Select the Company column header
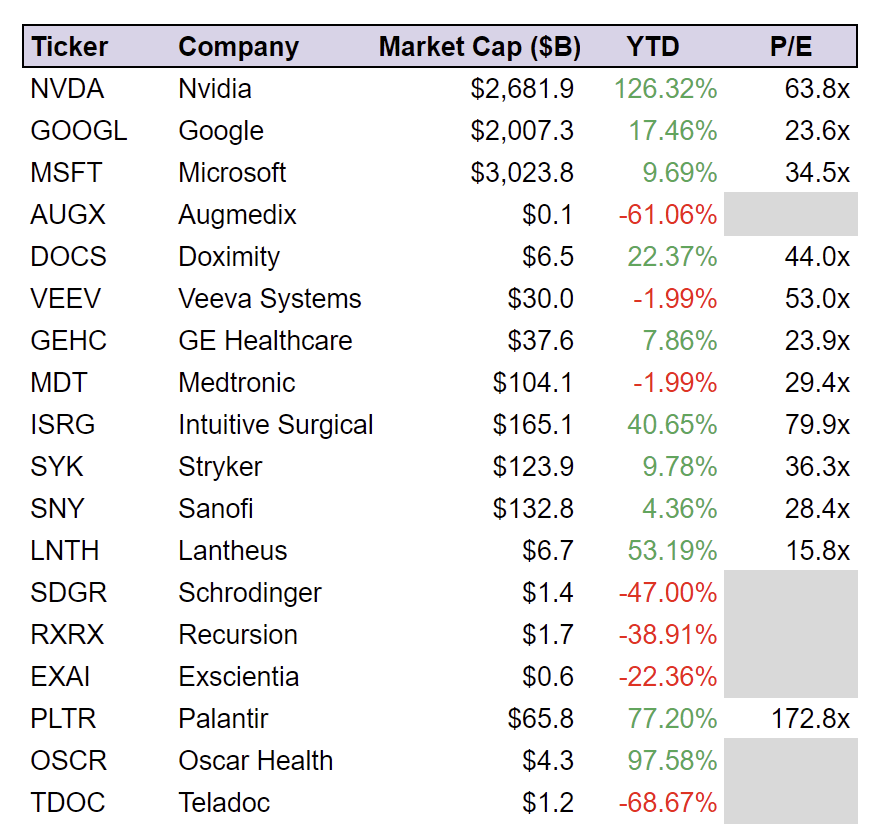This screenshot has height=838, width=870. tap(238, 47)
